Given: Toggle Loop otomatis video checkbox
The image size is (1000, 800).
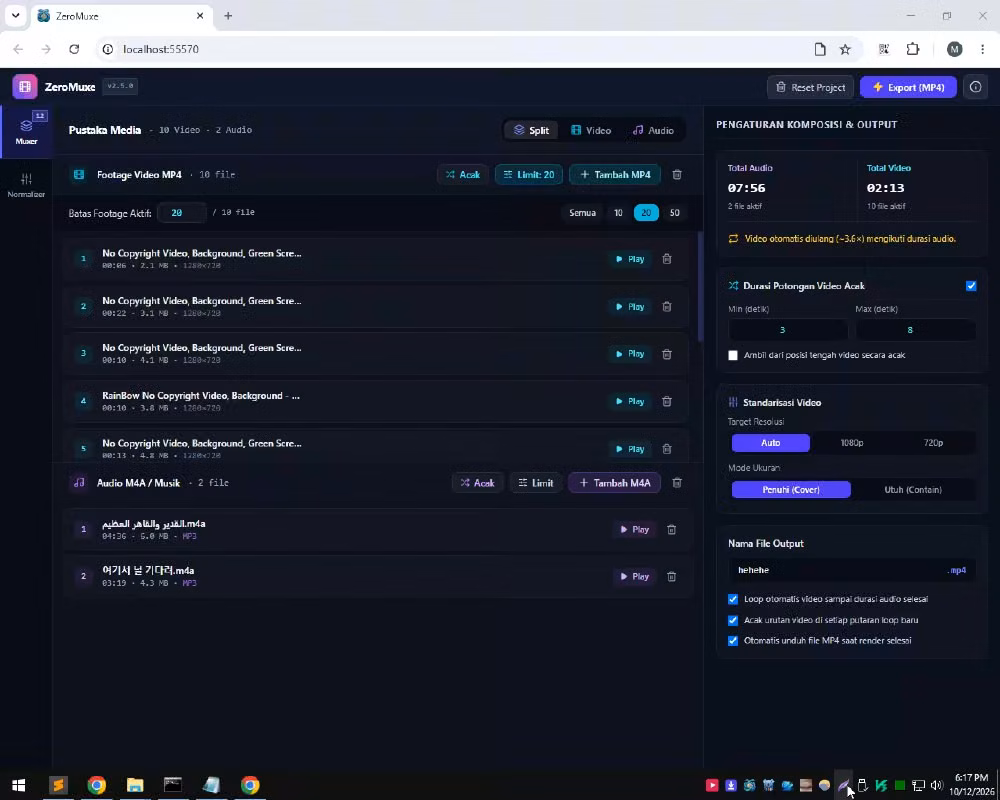Looking at the screenshot, I should pyautogui.click(x=733, y=599).
